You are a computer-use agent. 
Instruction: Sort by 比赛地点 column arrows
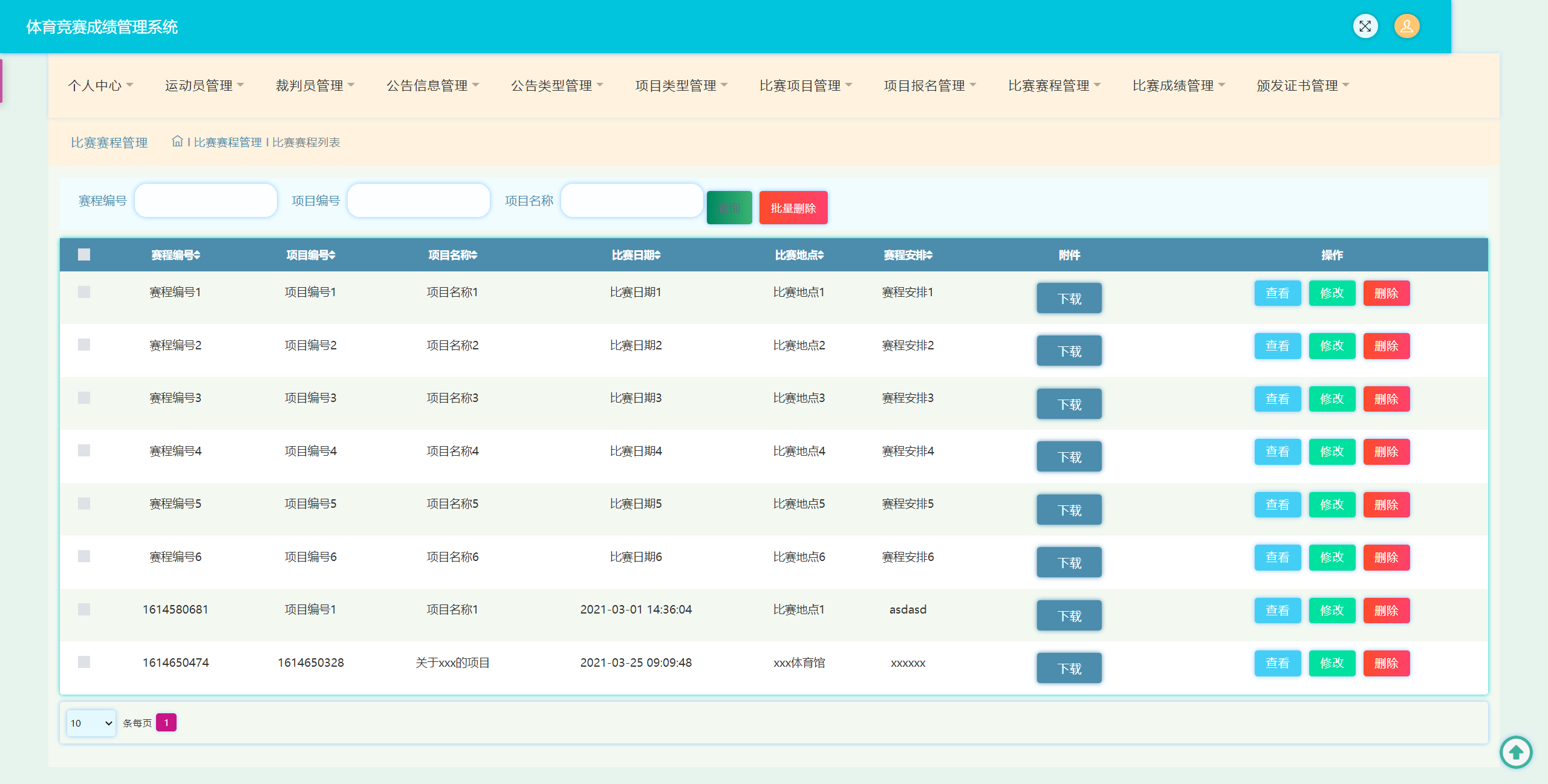pyautogui.click(x=821, y=255)
